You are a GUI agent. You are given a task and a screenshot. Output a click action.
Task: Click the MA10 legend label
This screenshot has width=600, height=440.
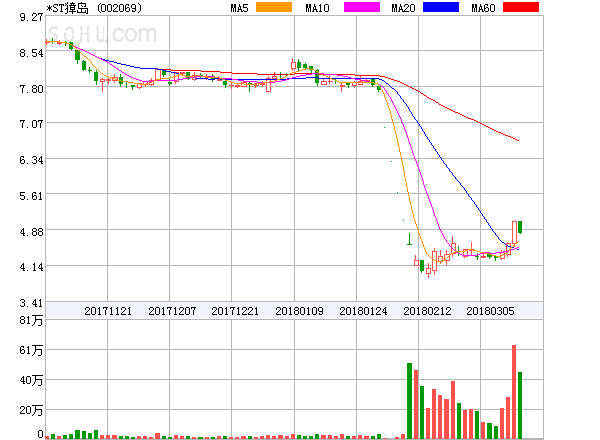[318, 8]
